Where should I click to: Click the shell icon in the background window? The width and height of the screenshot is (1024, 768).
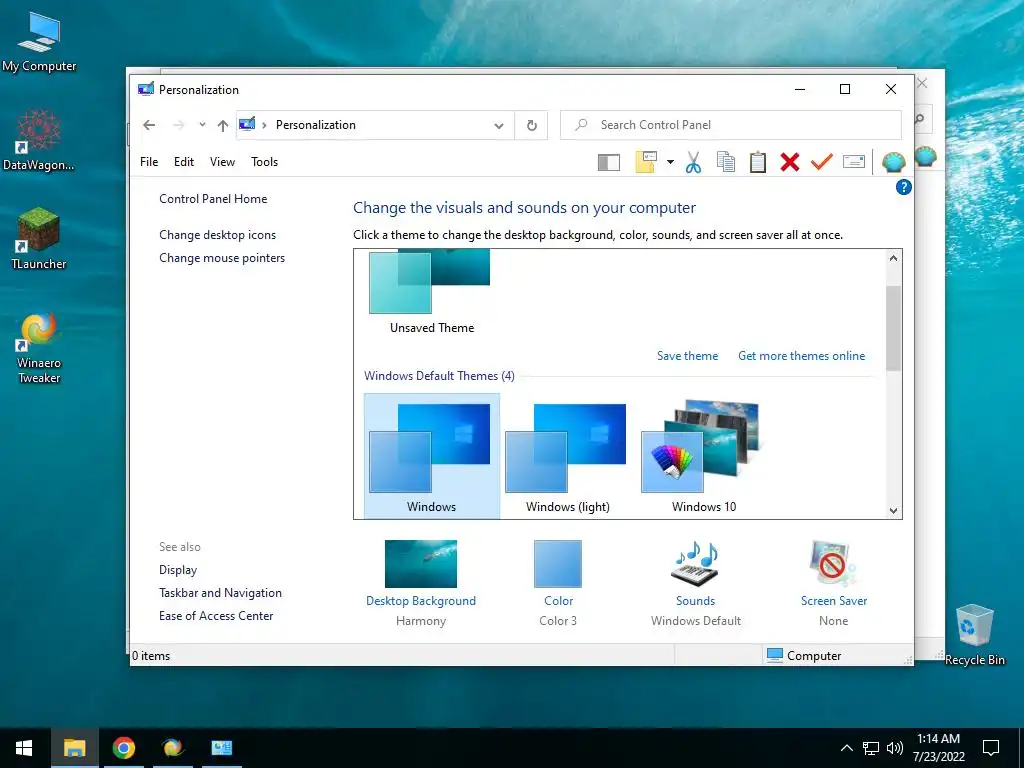pos(926,157)
